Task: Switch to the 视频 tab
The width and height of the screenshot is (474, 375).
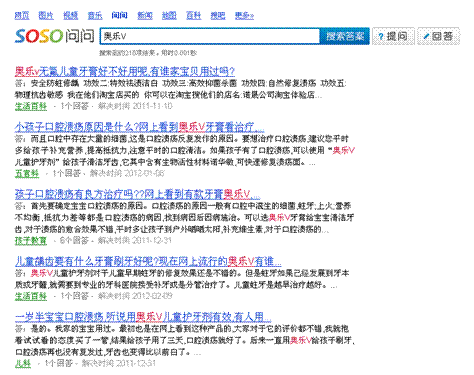Action: (x=71, y=15)
